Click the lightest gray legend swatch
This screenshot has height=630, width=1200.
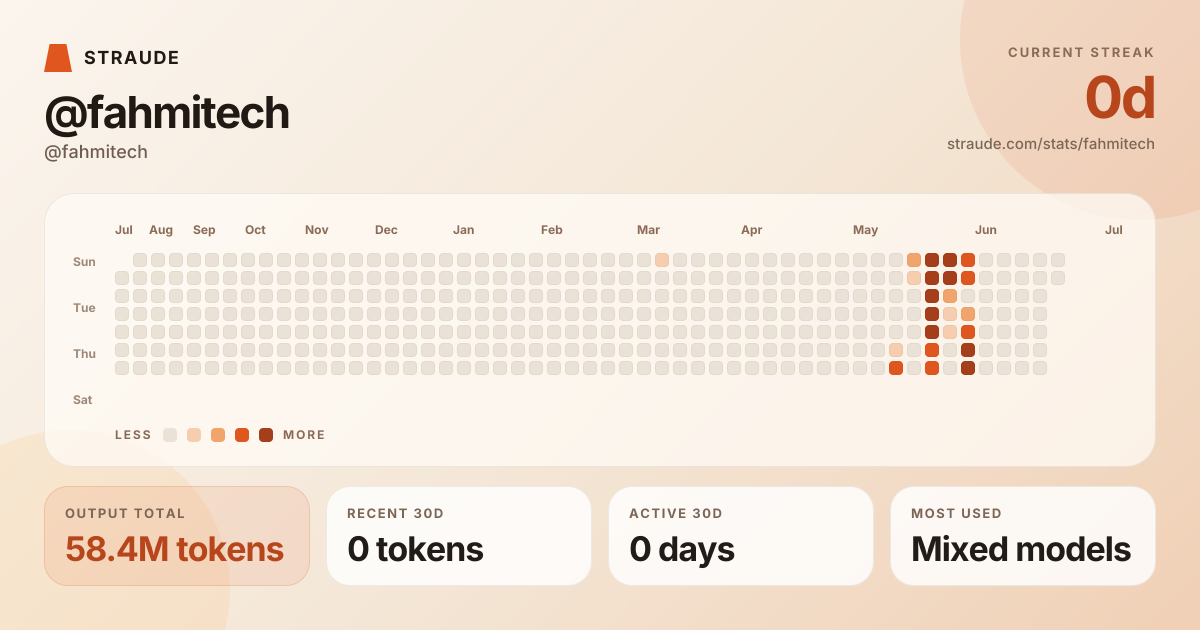point(170,435)
